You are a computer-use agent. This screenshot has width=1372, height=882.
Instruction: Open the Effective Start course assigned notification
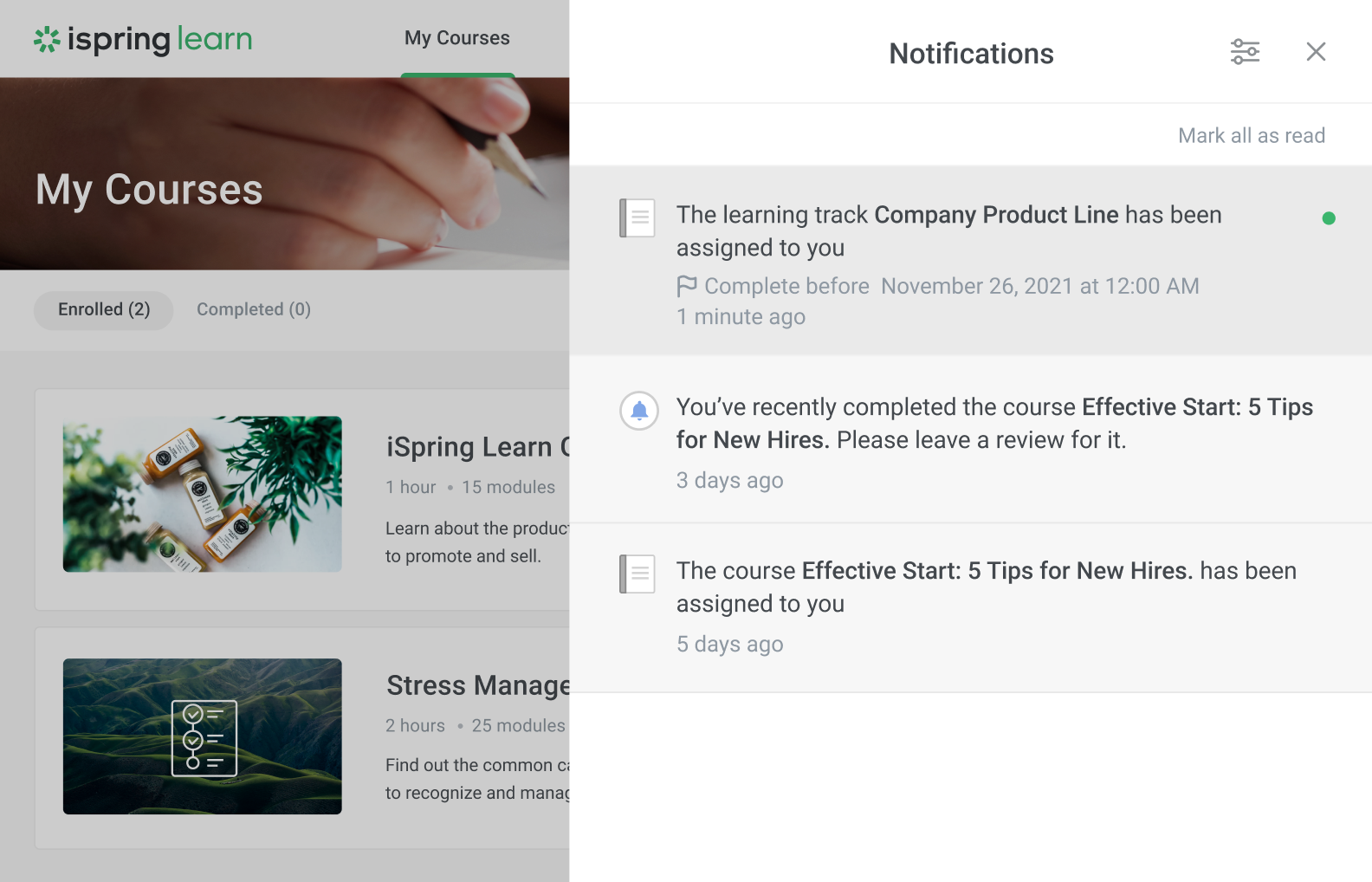coord(986,587)
